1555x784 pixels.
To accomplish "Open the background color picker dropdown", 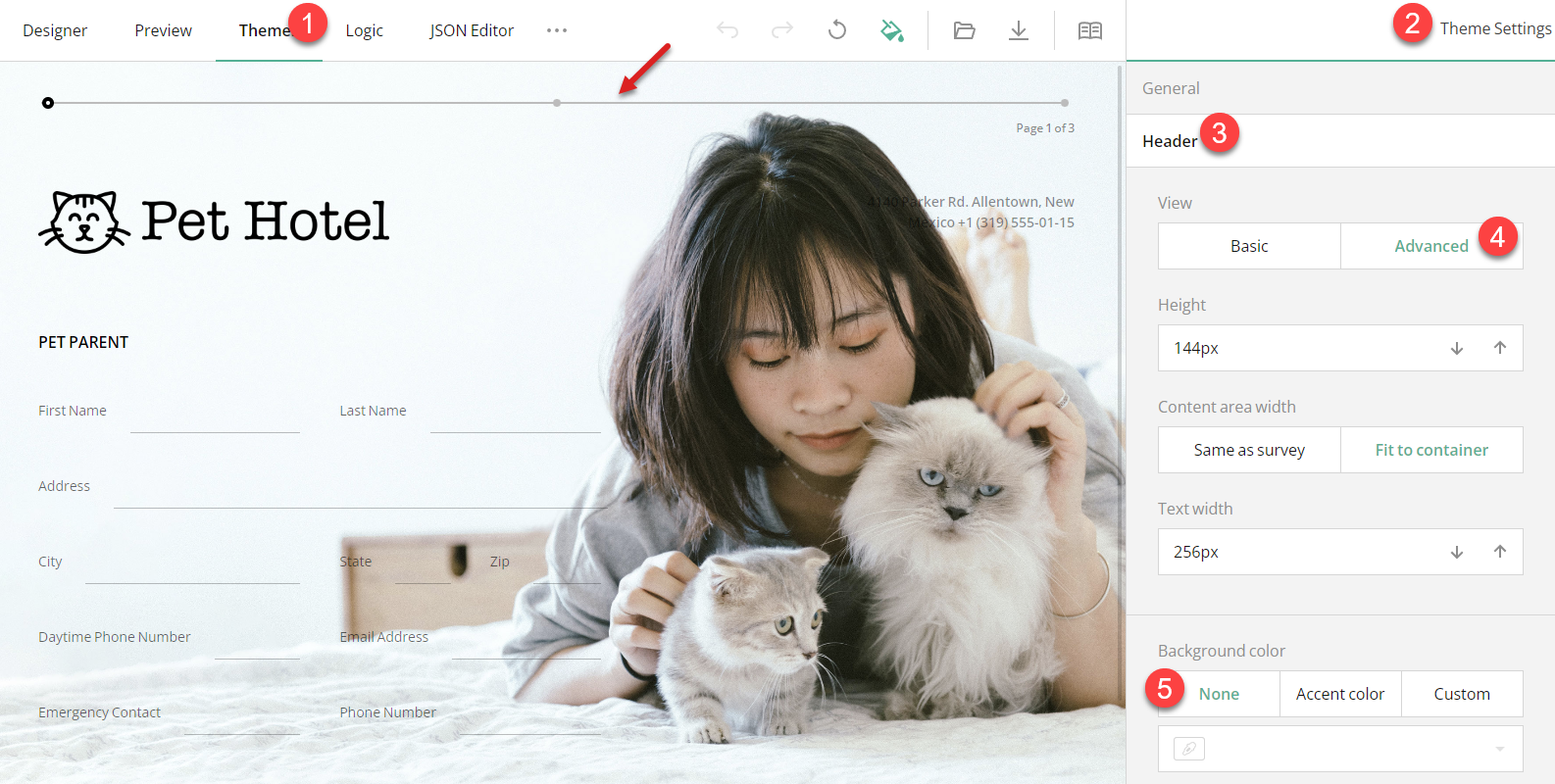I will pyautogui.click(x=1499, y=749).
